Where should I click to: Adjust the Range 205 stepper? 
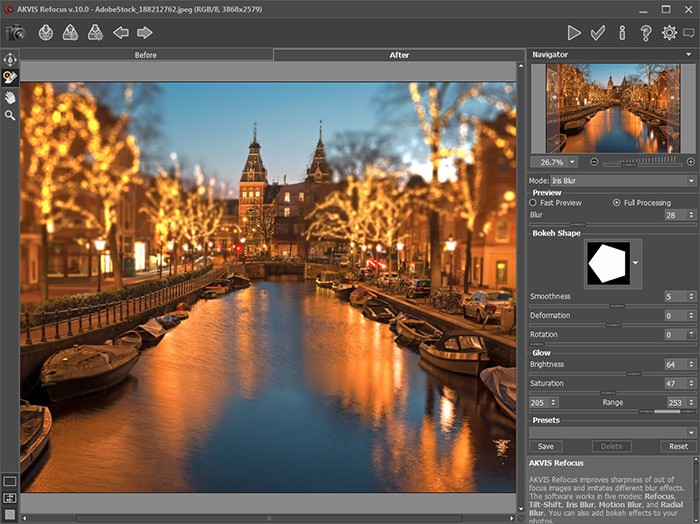tap(554, 403)
